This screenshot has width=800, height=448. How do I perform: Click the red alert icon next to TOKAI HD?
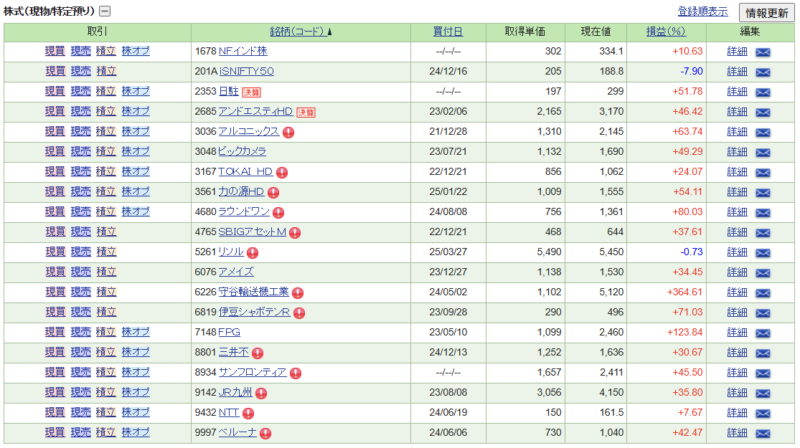[x=282, y=172]
